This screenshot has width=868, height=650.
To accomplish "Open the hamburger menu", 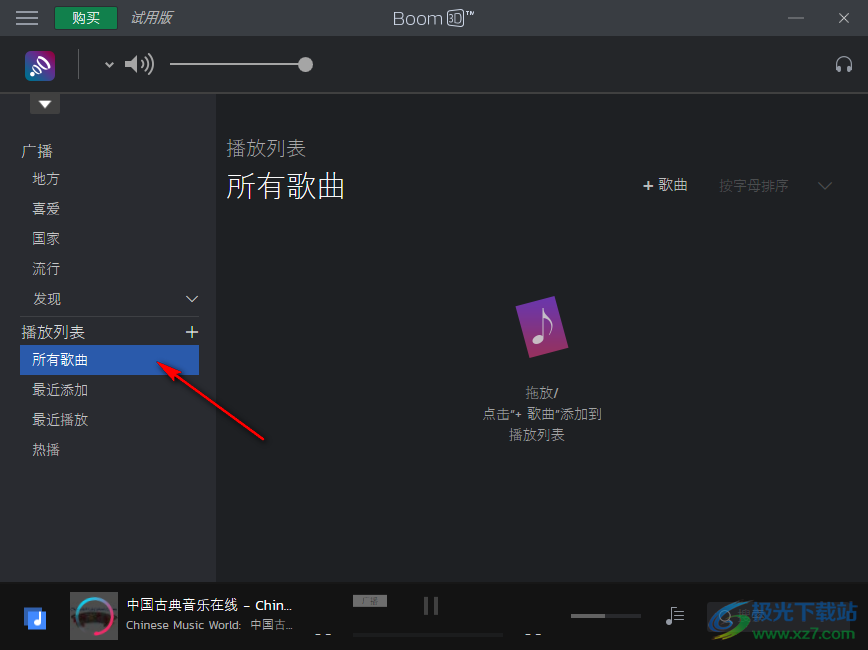I will (x=27, y=17).
